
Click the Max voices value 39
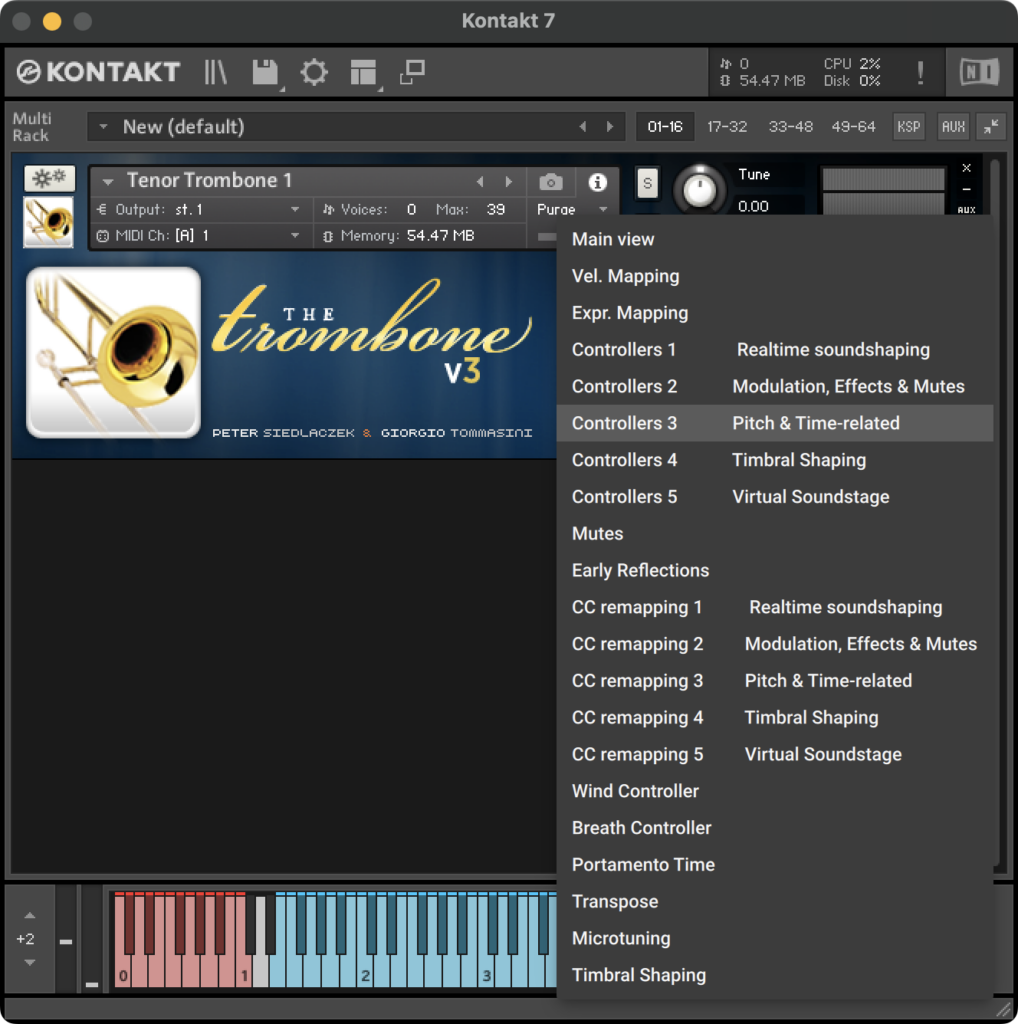point(496,210)
